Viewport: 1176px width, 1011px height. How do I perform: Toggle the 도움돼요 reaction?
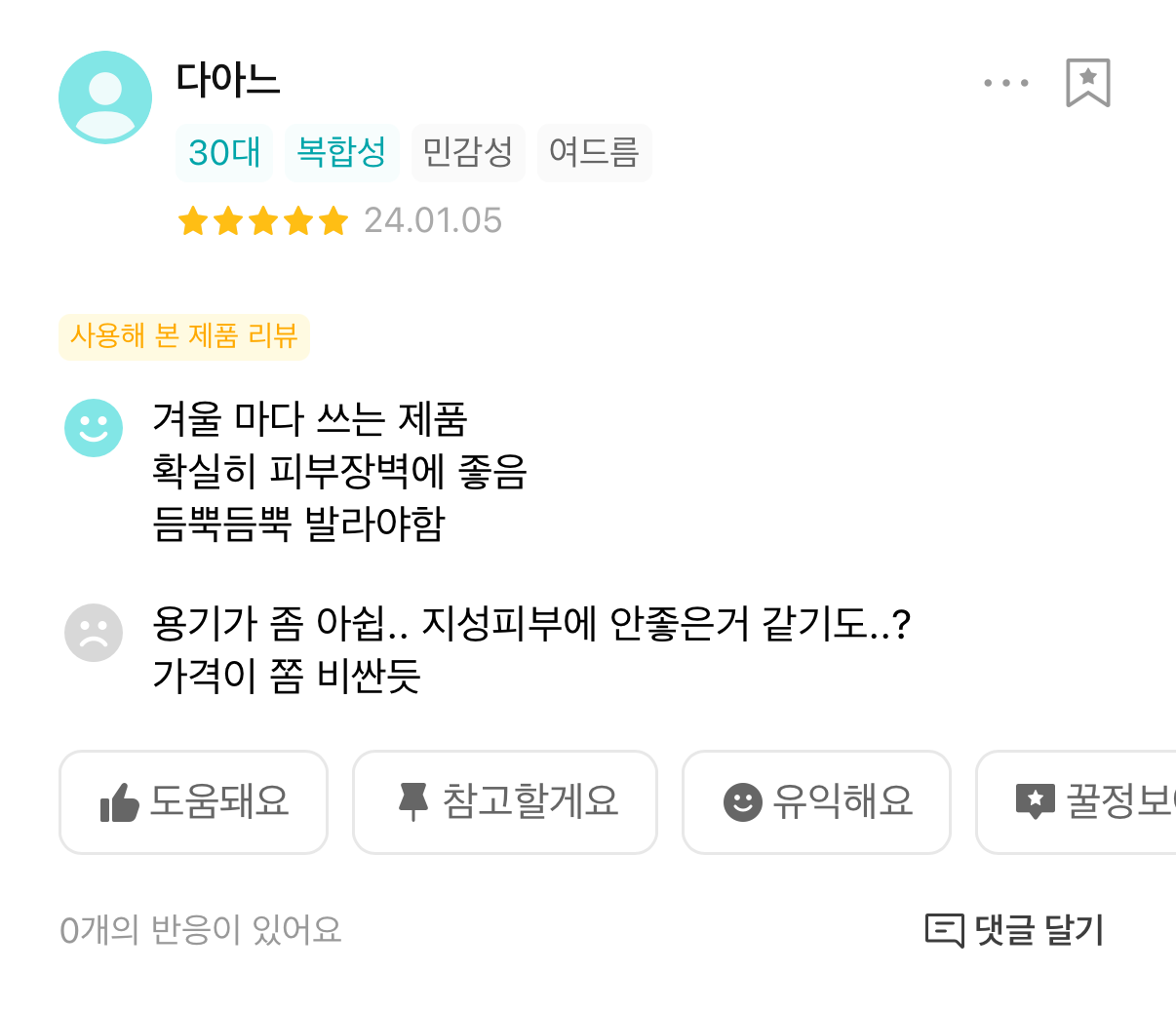pyautogui.click(x=193, y=801)
